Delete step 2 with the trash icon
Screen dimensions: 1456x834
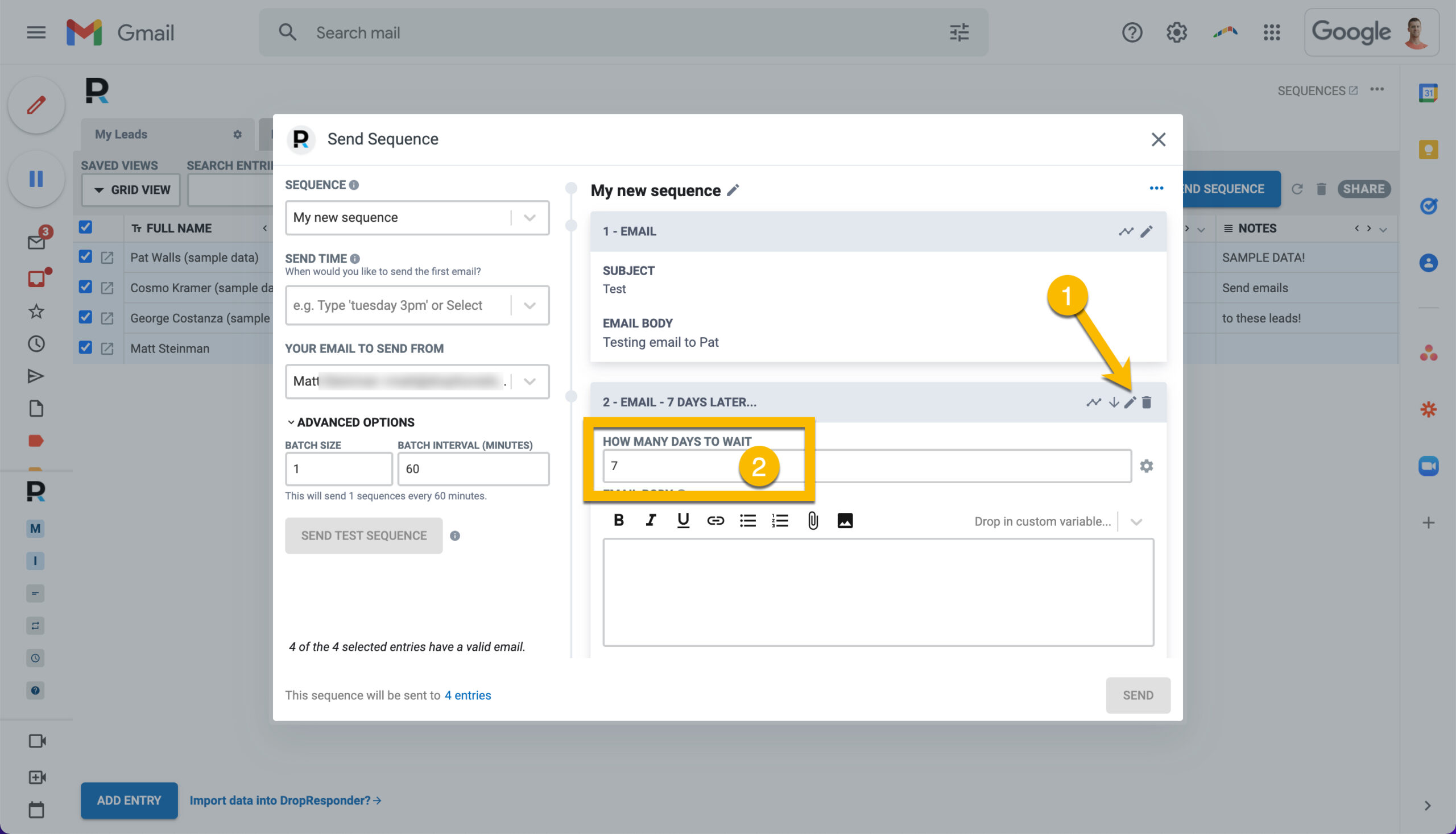point(1147,402)
